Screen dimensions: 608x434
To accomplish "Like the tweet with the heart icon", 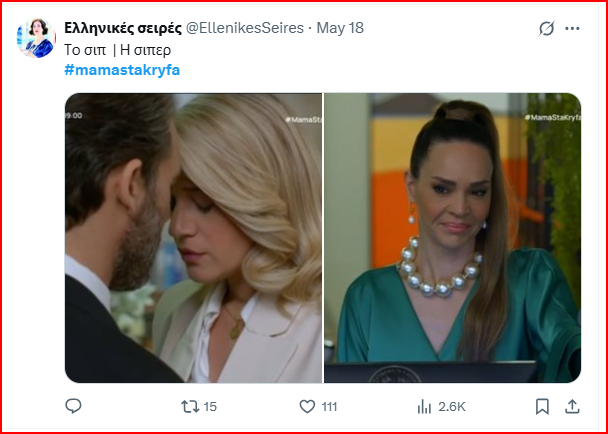I will pyautogui.click(x=308, y=406).
